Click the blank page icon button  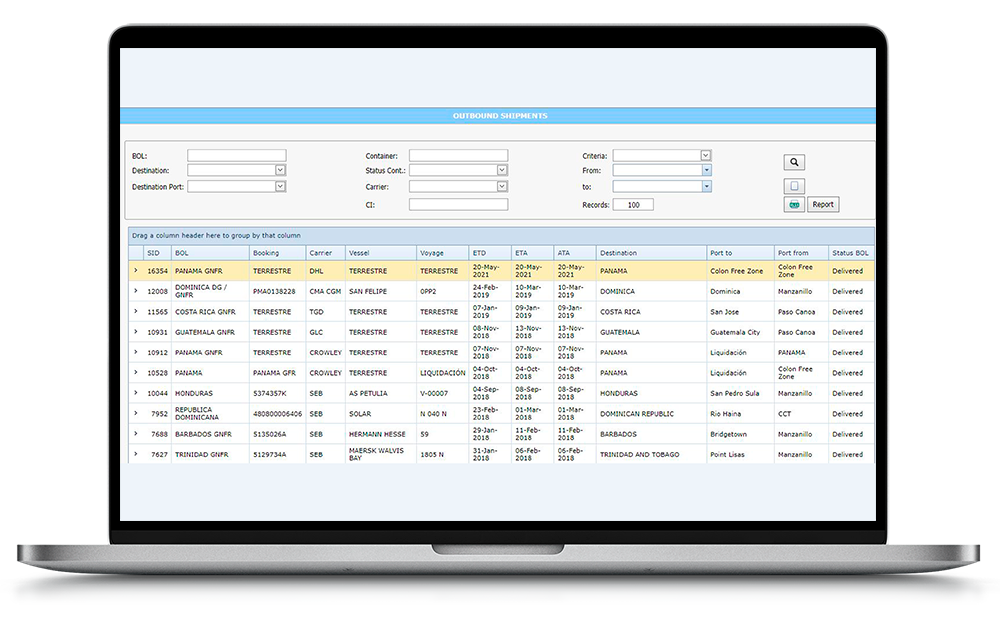point(794,186)
